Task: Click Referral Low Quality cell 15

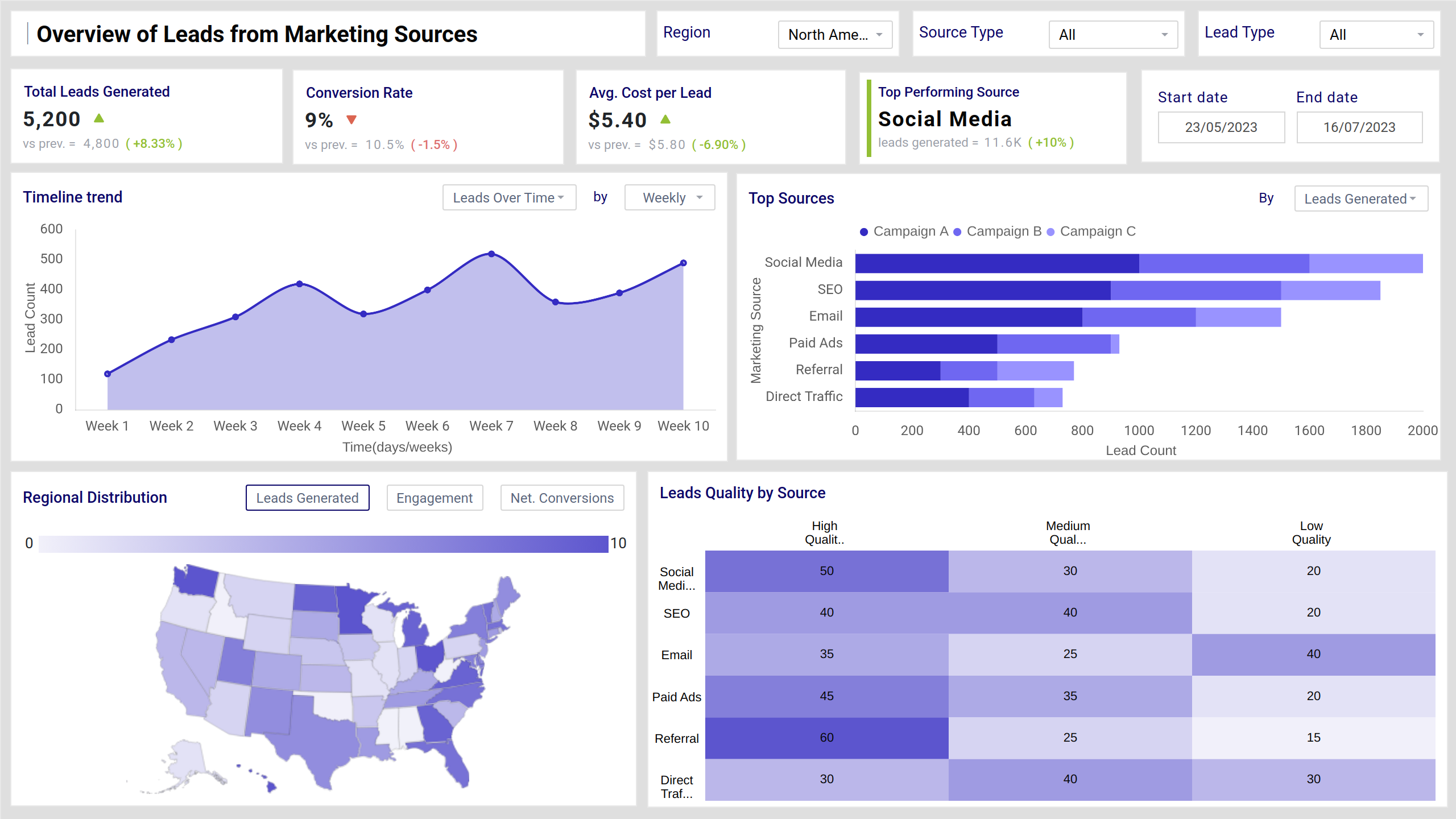Action: click(1313, 738)
